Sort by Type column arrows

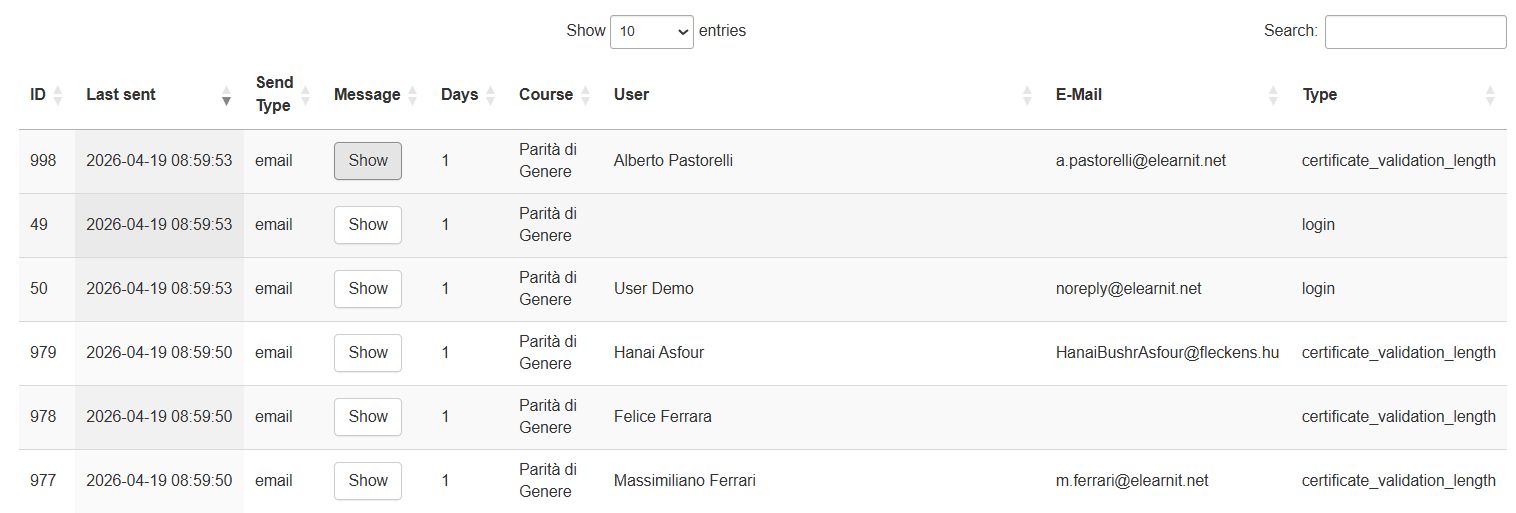(1490, 95)
